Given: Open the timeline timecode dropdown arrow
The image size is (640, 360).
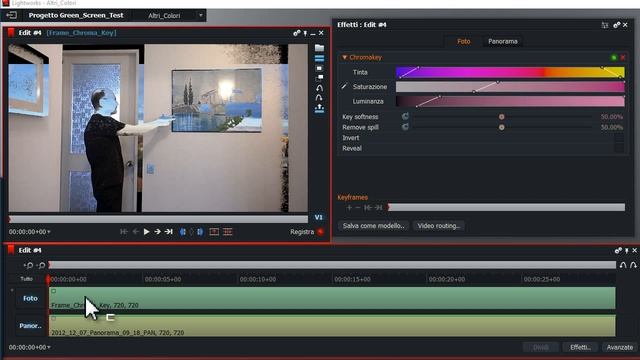Looking at the screenshot, I should coord(49,347).
